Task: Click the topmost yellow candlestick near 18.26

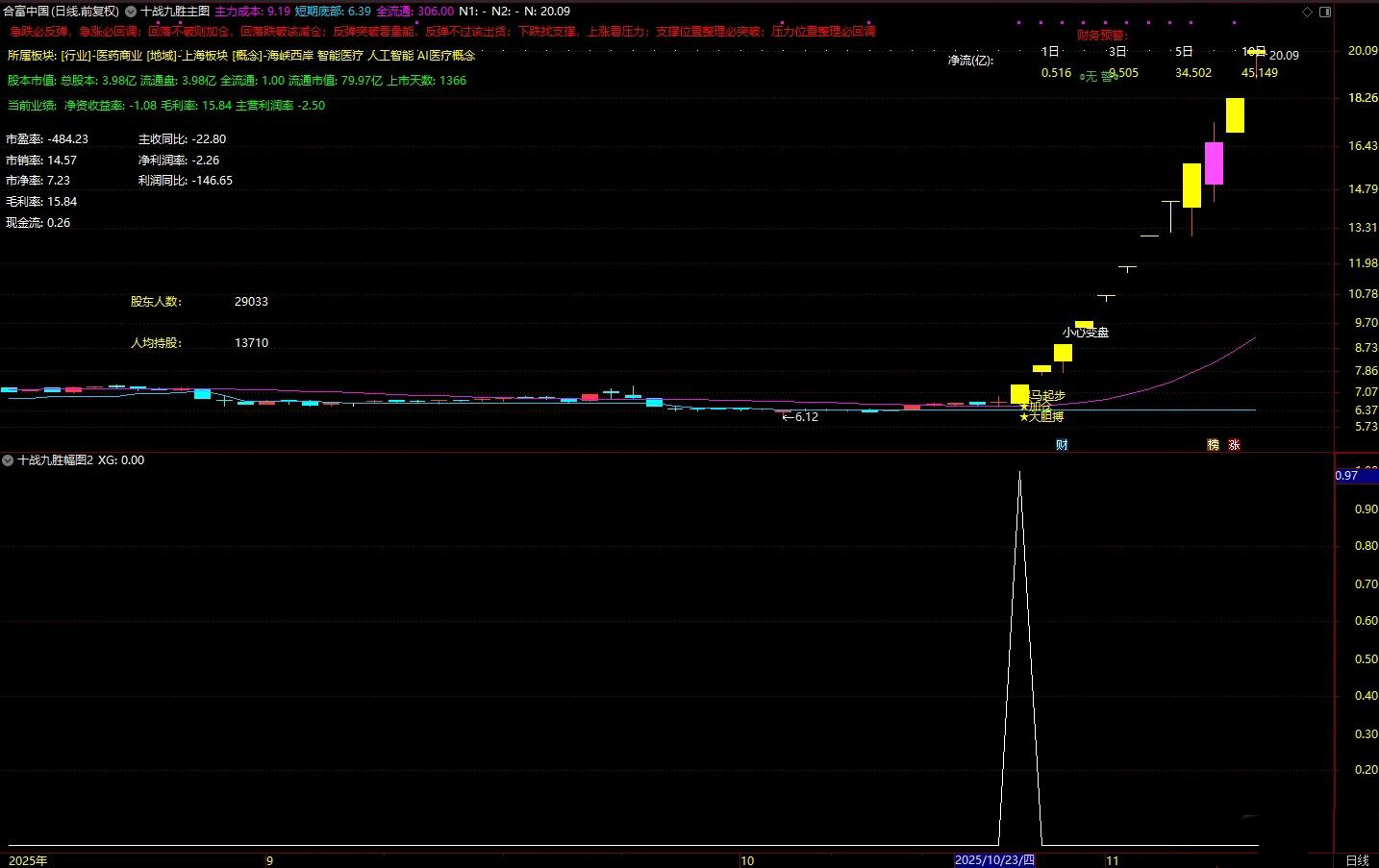Action: (1235, 115)
